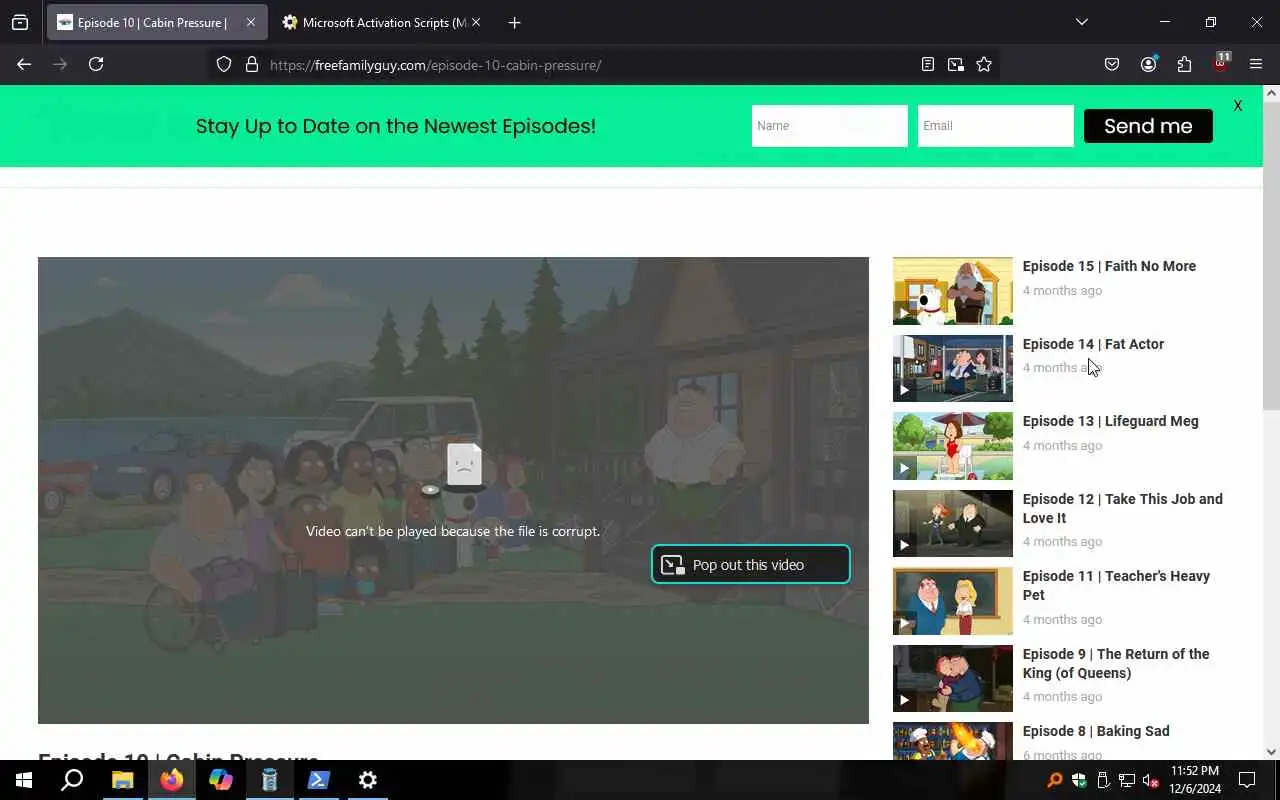Pop out this video
This screenshot has width=1280, height=800.
click(751, 565)
